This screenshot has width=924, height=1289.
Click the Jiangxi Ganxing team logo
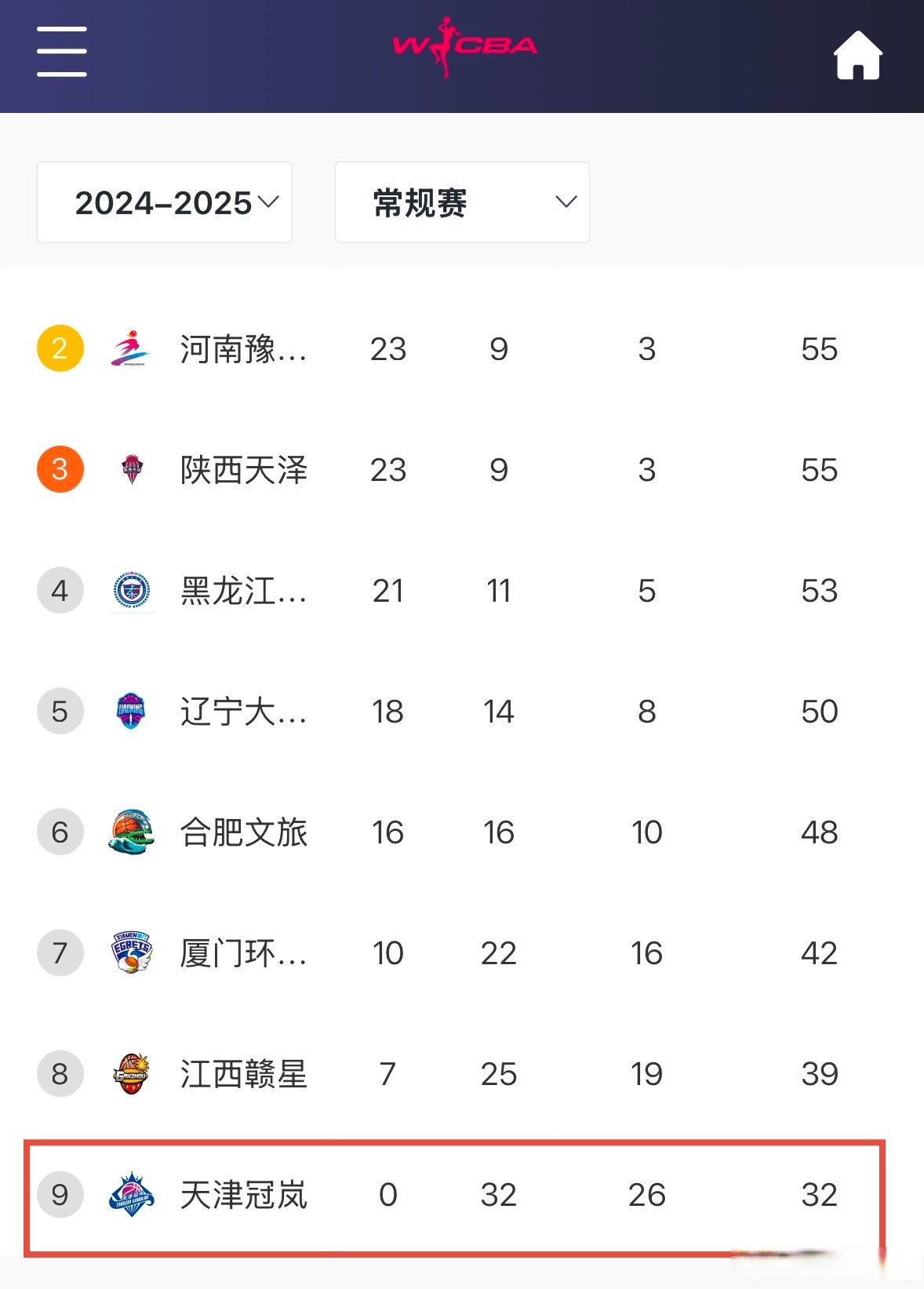point(131,1074)
